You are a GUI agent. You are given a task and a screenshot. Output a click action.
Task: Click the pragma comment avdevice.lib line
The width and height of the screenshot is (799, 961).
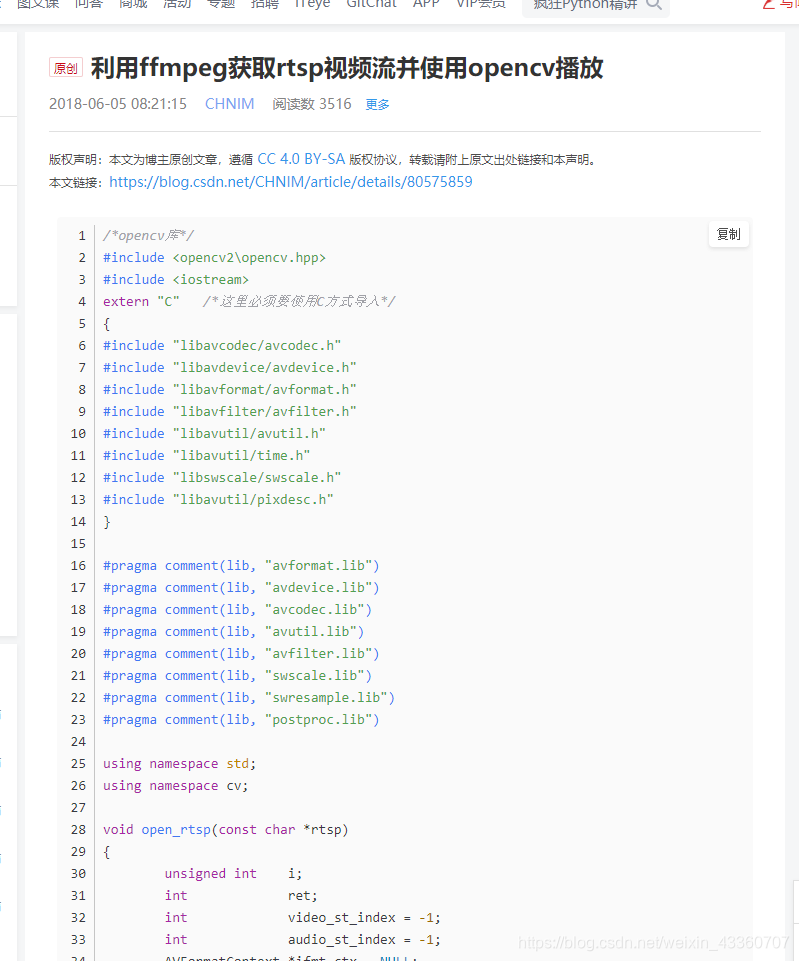241,588
